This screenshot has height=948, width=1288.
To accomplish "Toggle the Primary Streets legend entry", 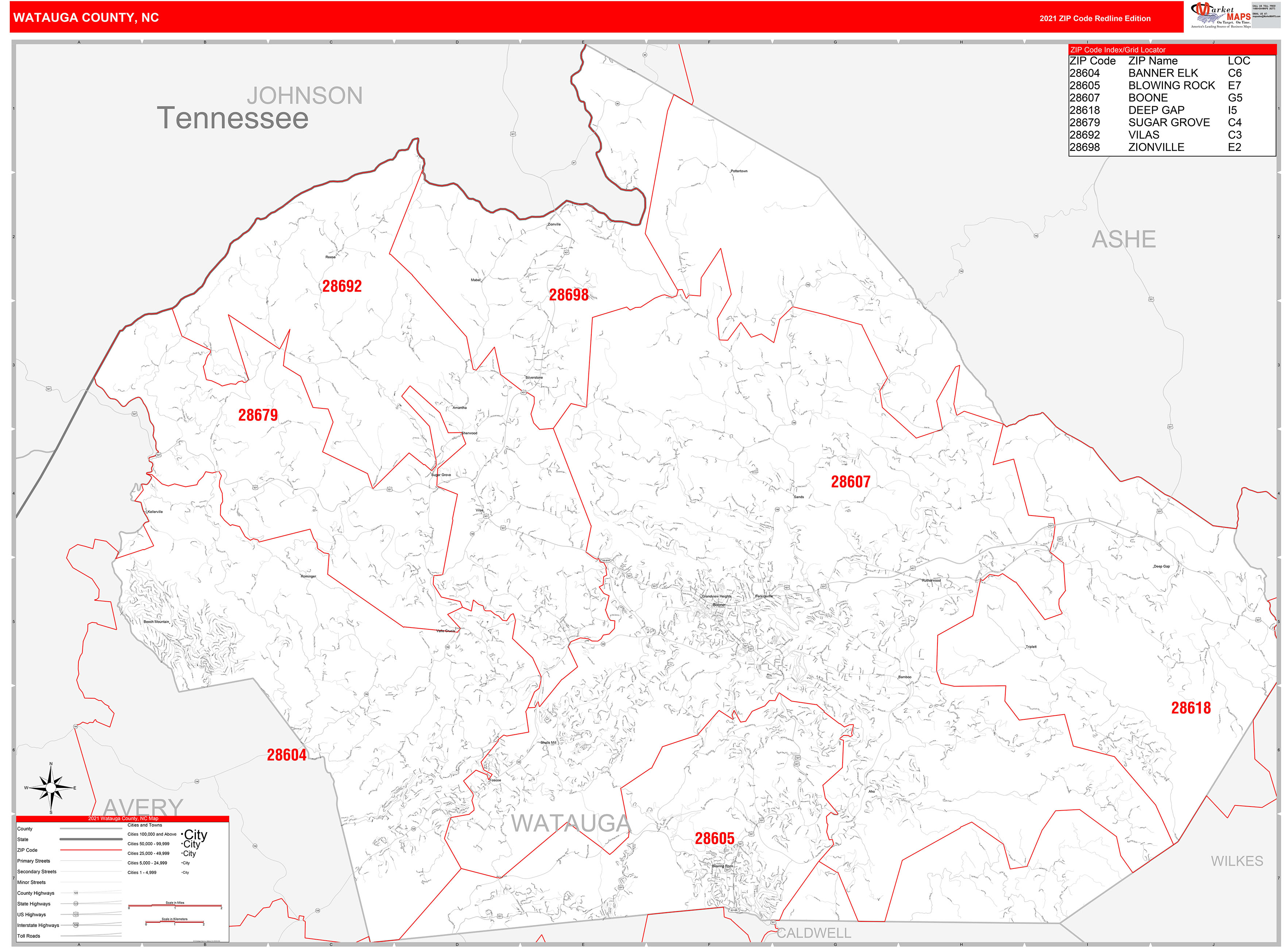I will click(33, 861).
